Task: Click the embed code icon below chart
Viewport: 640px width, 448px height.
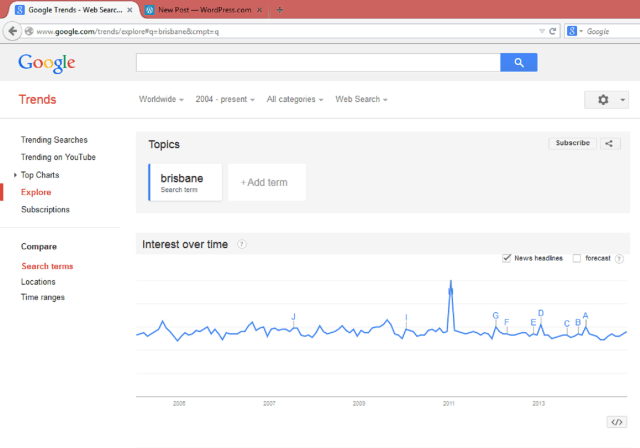Action: (x=616, y=422)
